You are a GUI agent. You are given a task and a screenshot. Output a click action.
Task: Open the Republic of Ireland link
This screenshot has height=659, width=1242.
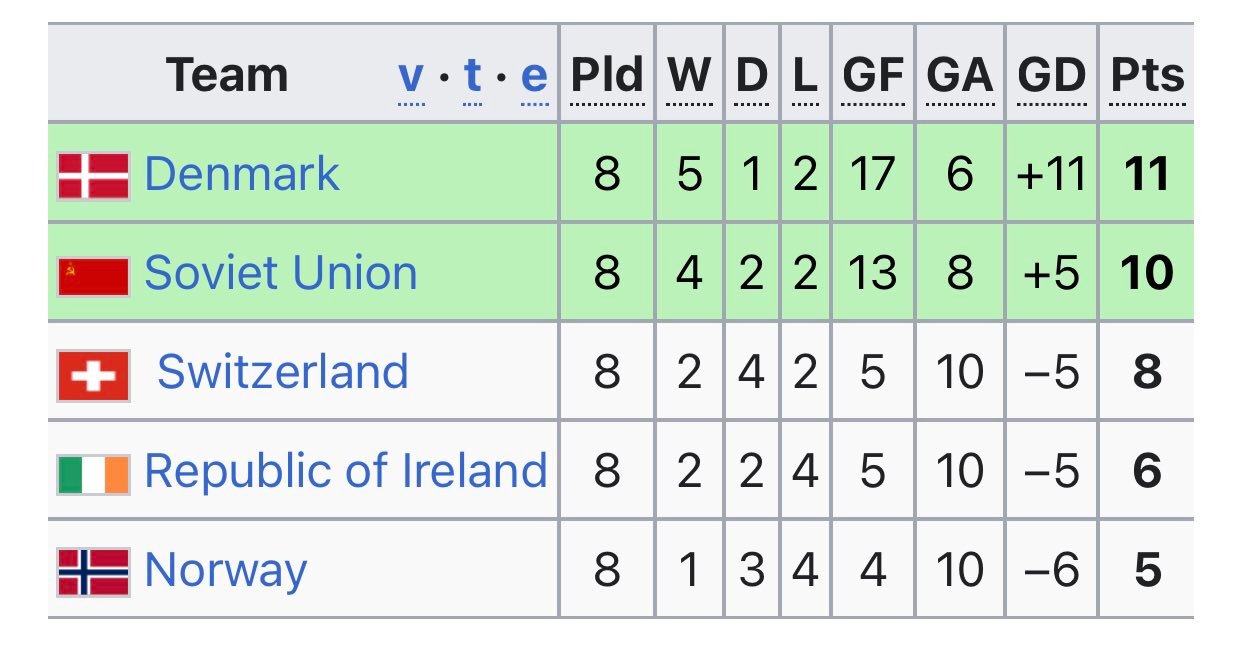click(x=346, y=470)
